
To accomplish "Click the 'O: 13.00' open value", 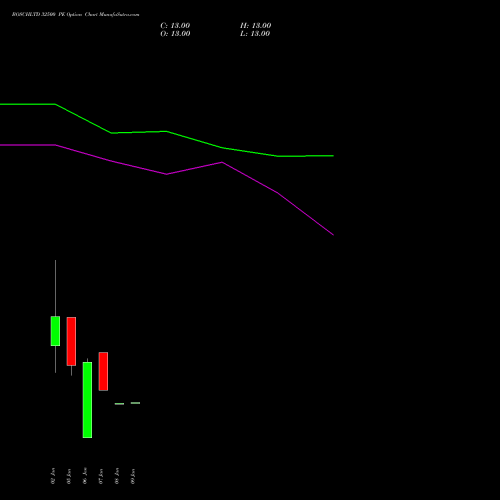I will pos(175,34).
